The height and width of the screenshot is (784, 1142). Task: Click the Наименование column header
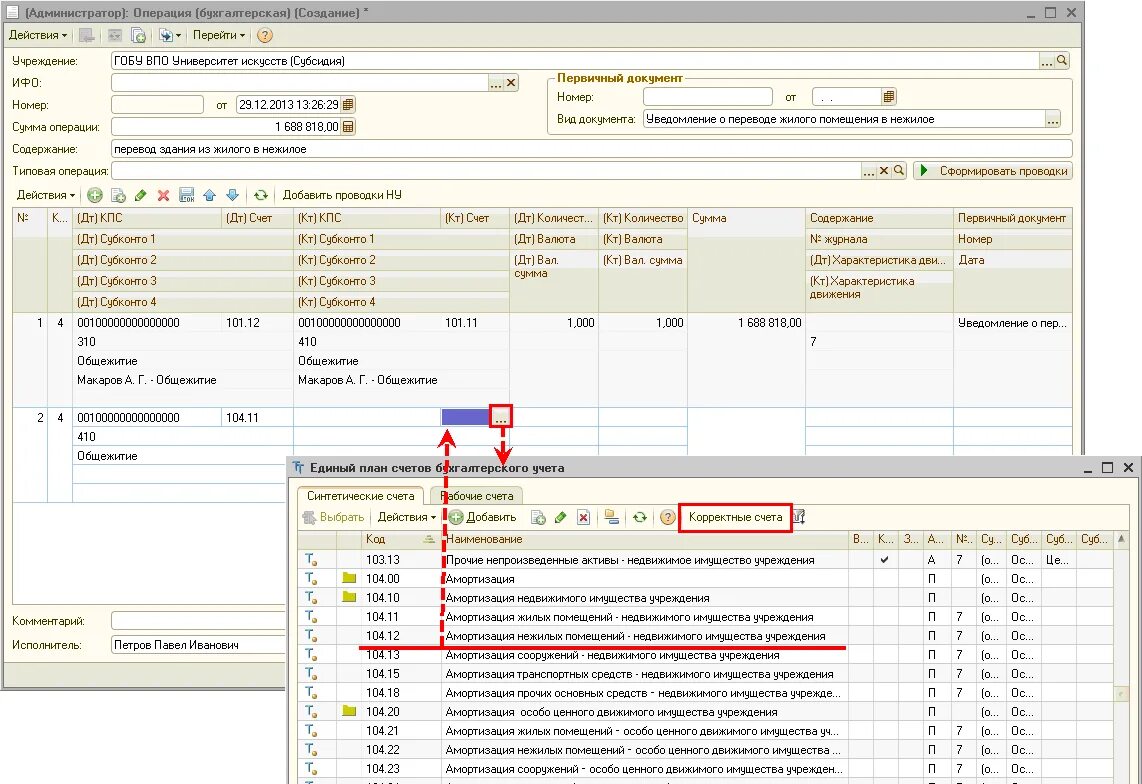645,539
